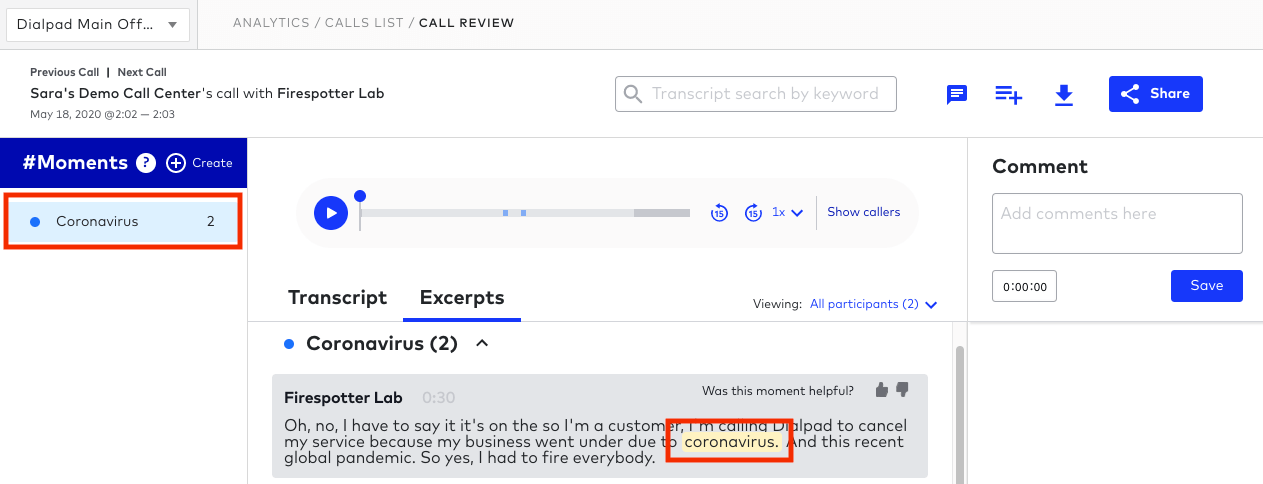Click the highlighted word coronavirus in excerpt

(730, 442)
